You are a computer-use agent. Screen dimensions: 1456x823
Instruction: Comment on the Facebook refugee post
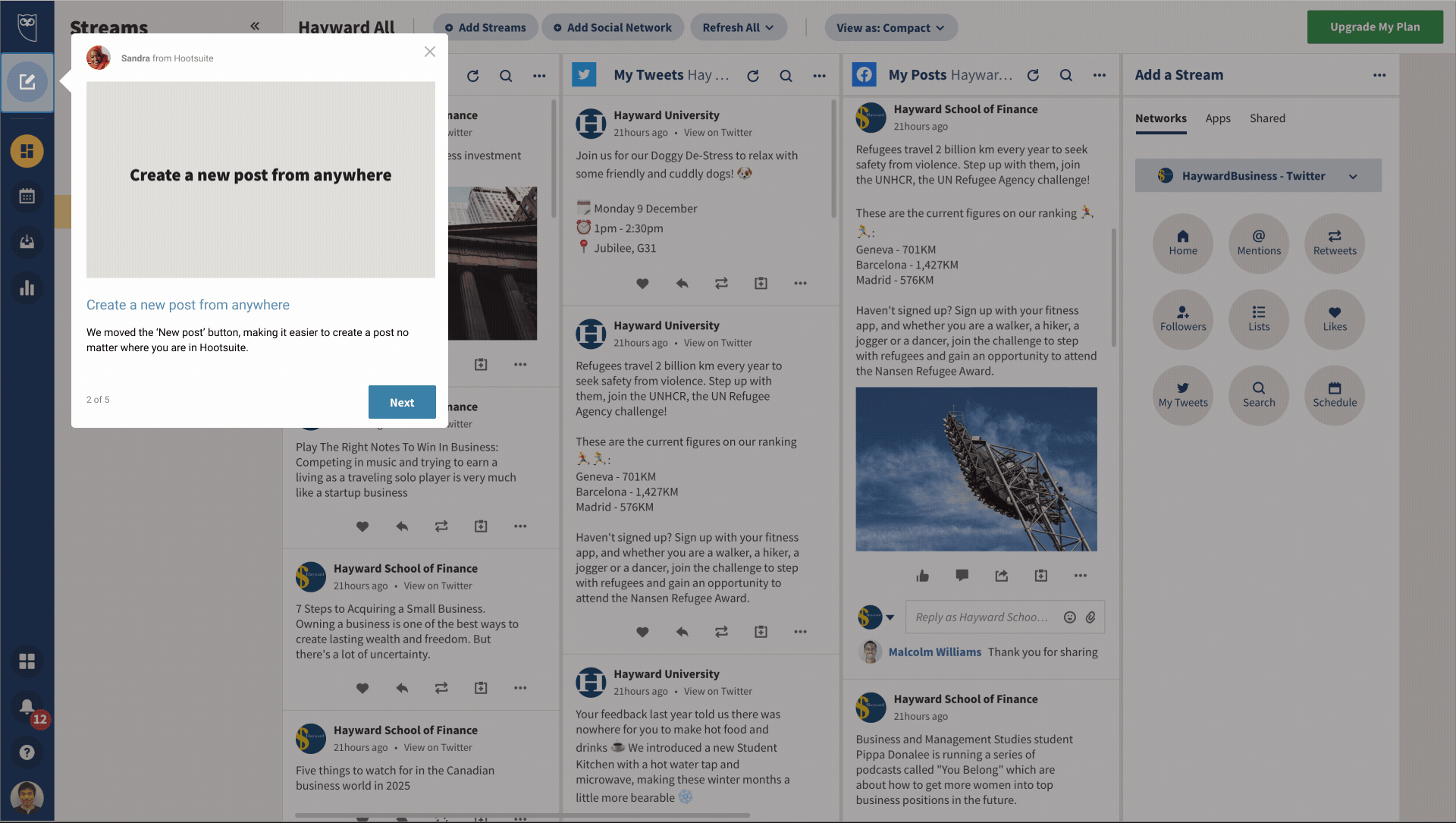click(x=962, y=576)
